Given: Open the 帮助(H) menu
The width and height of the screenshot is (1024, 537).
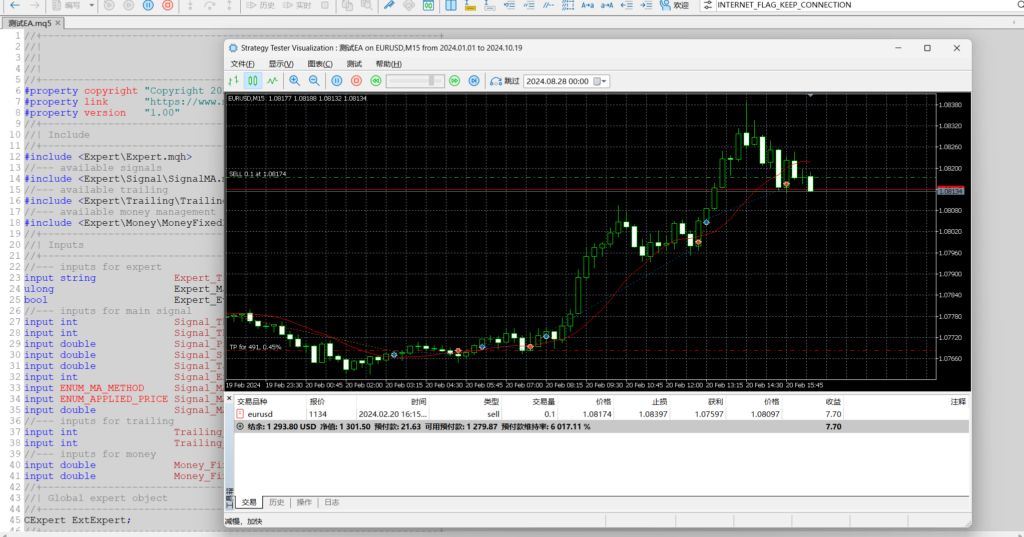Looking at the screenshot, I should tap(389, 64).
